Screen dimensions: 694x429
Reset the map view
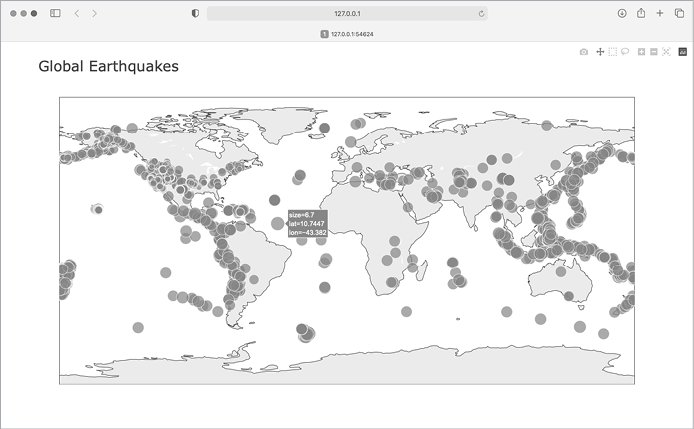coord(665,51)
